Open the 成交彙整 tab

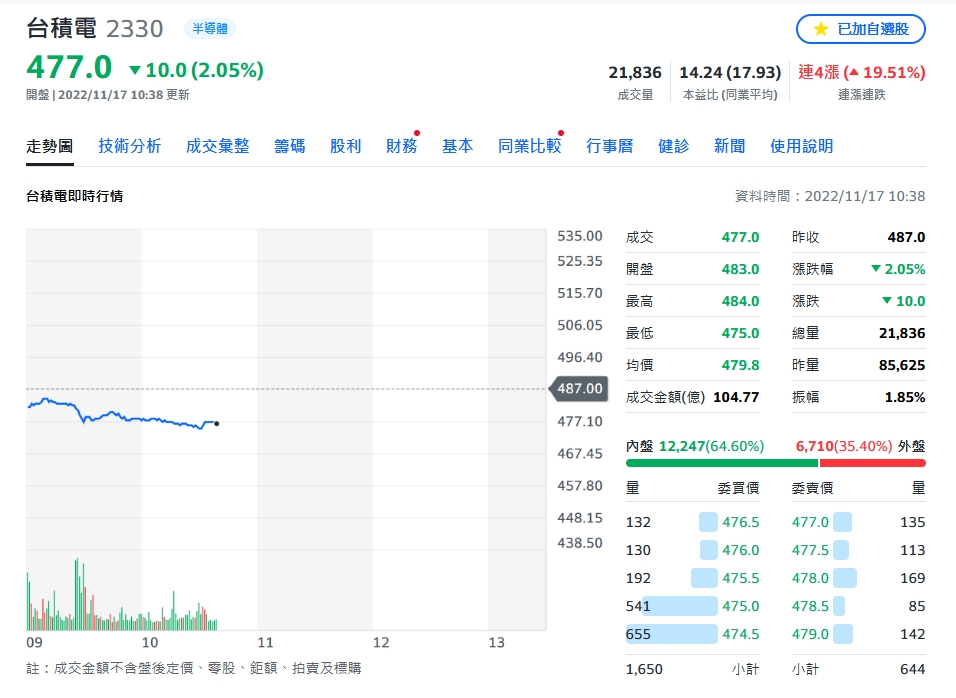pos(218,146)
